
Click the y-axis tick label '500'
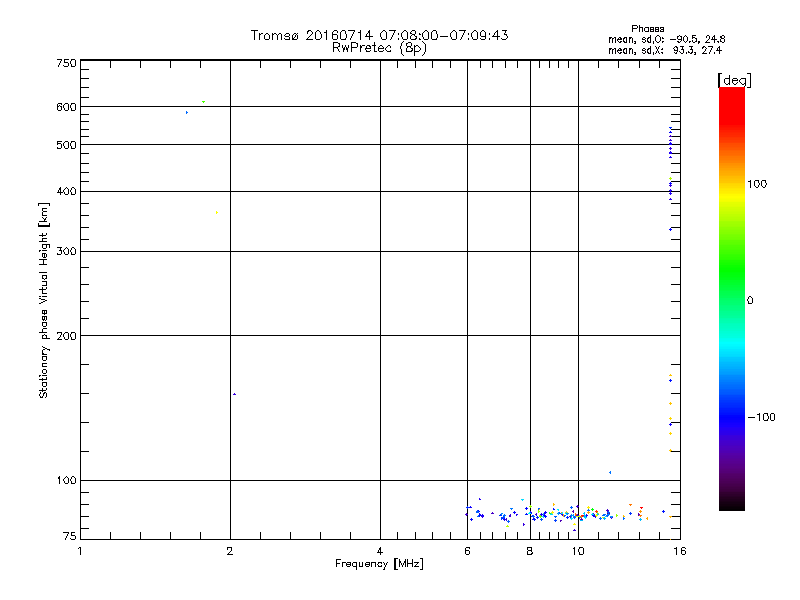[66, 145]
